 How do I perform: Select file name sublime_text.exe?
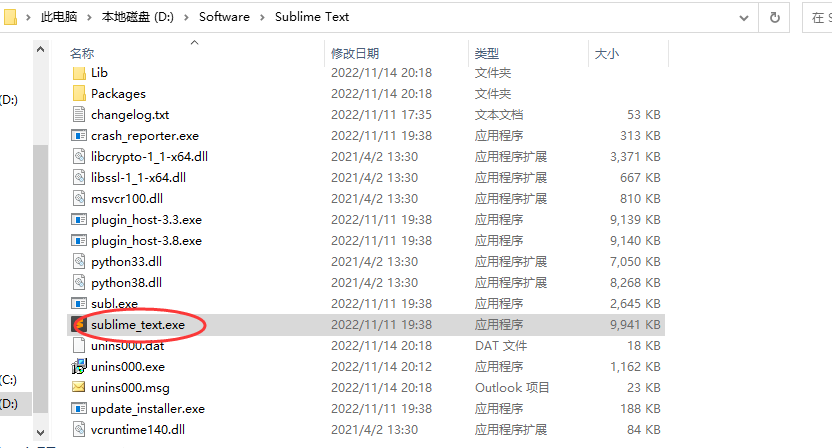[138, 325]
